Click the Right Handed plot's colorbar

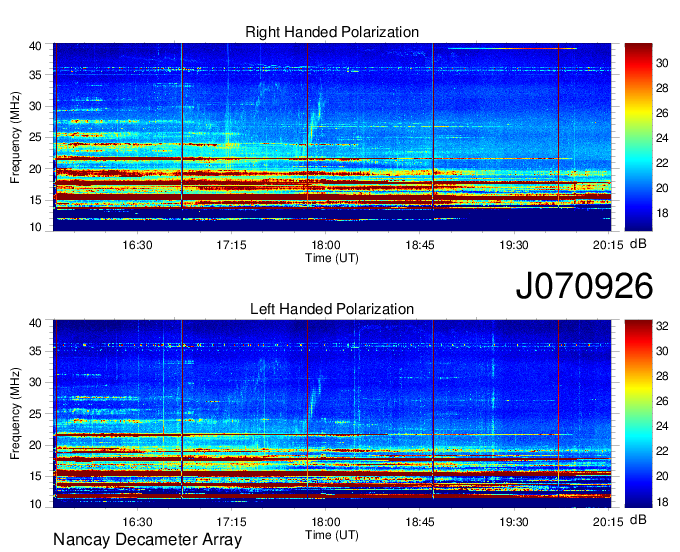click(638, 137)
